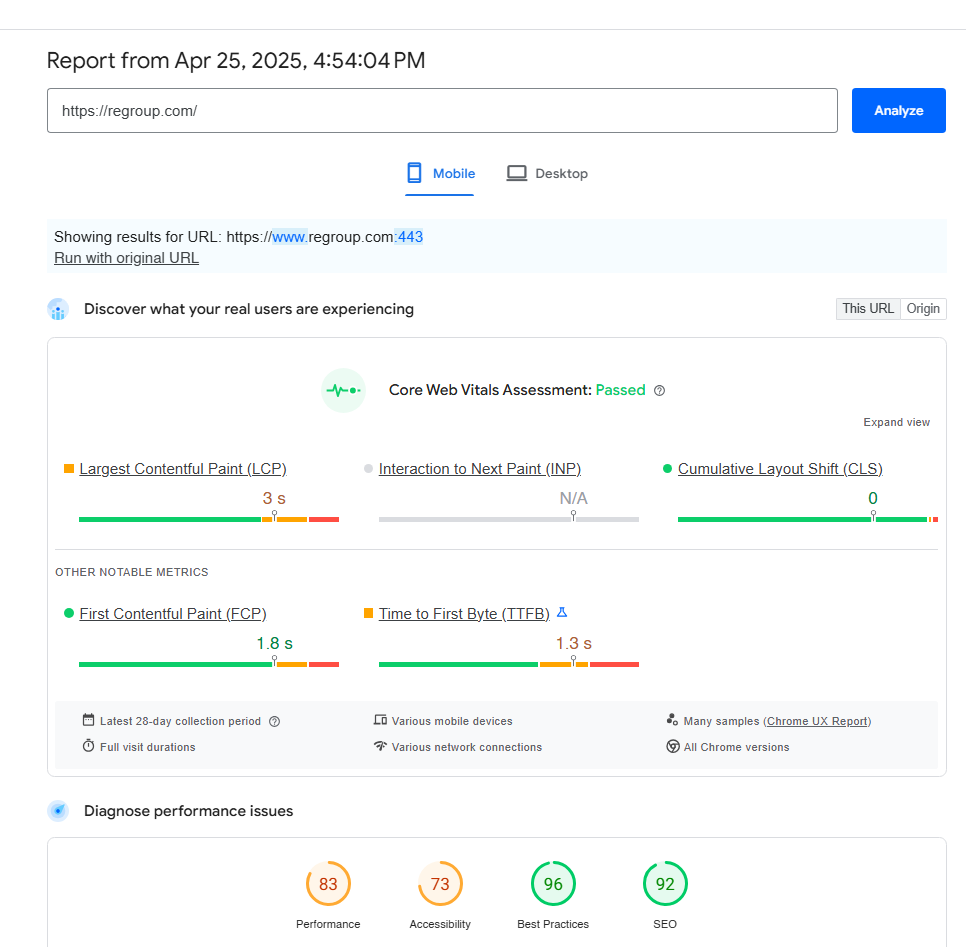Click the SEO score 92 gauge
The image size is (966, 947).
pos(665,884)
